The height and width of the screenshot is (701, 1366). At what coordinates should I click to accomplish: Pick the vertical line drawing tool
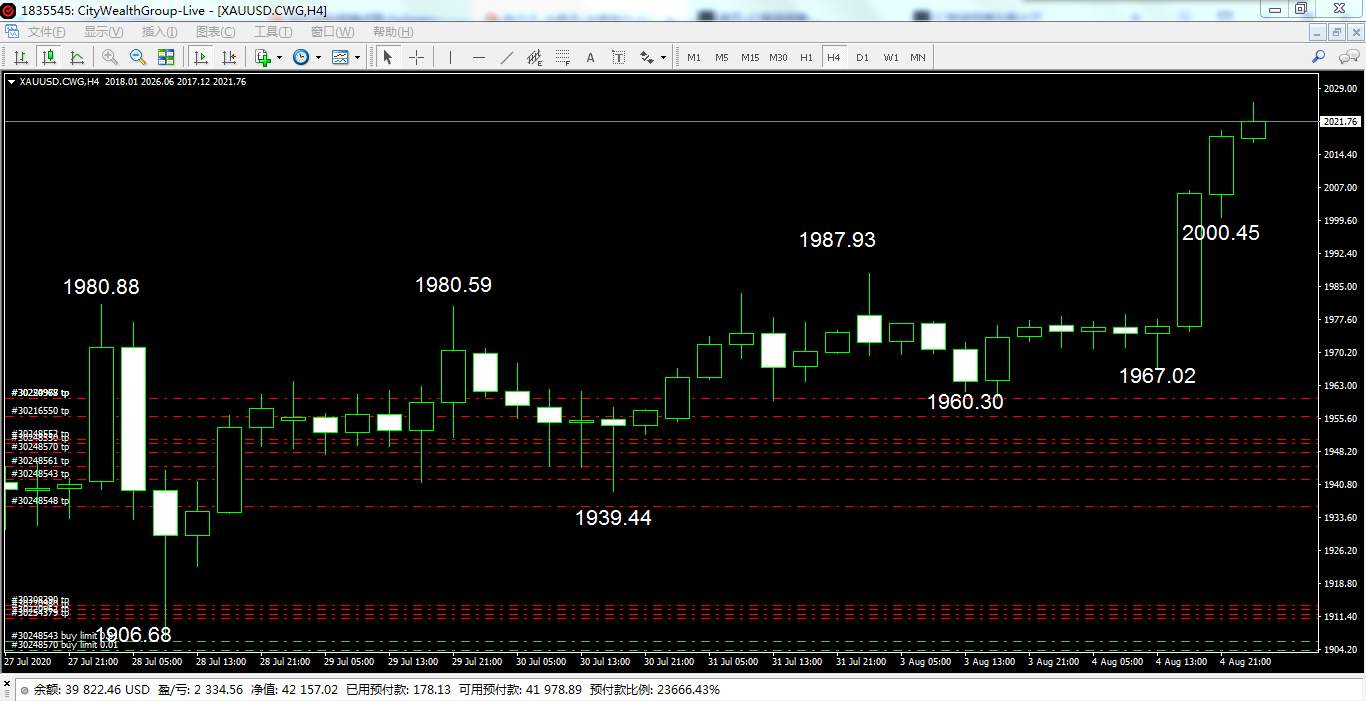[x=450, y=57]
